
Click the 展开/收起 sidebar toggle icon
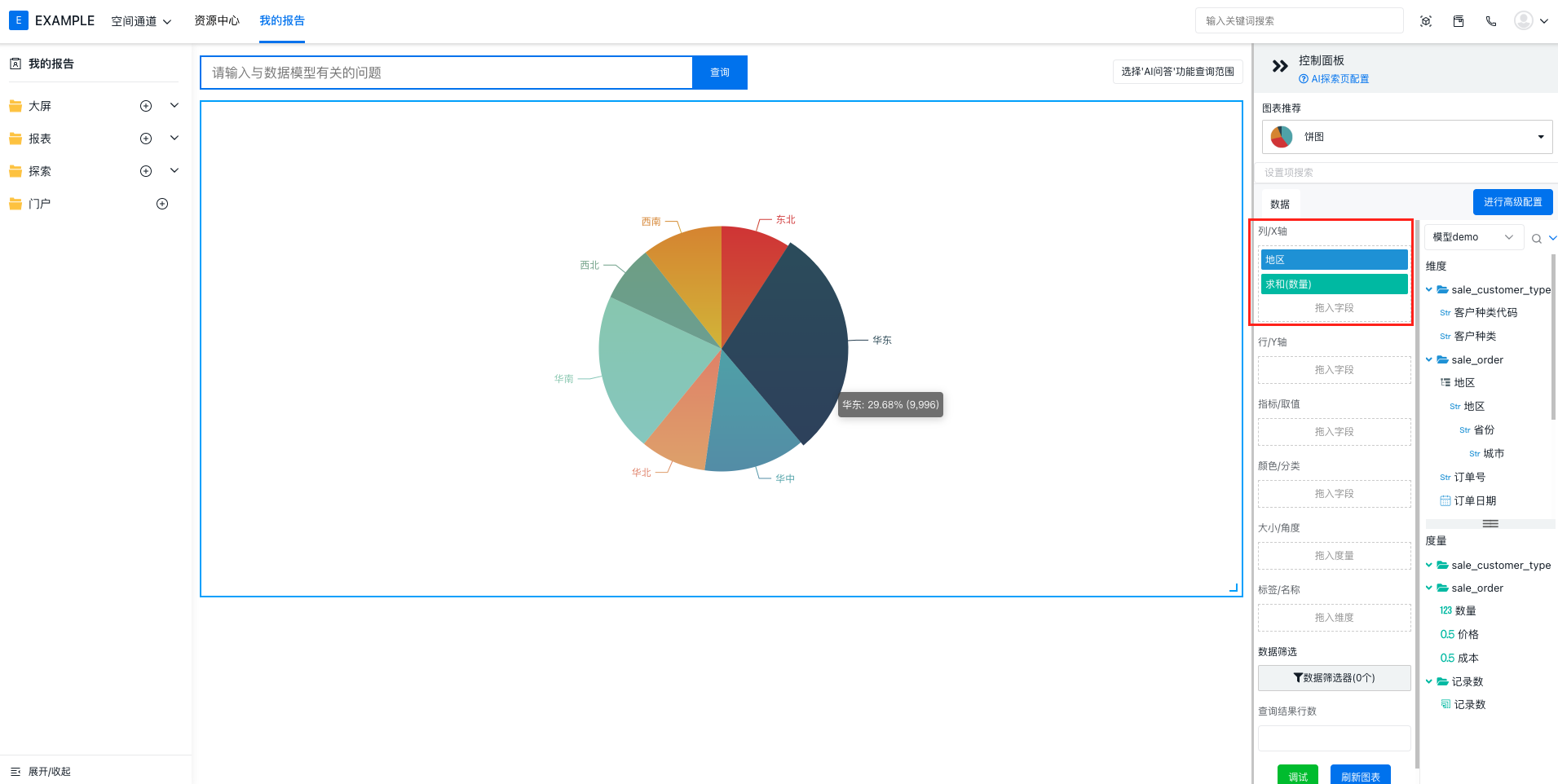tap(15, 771)
